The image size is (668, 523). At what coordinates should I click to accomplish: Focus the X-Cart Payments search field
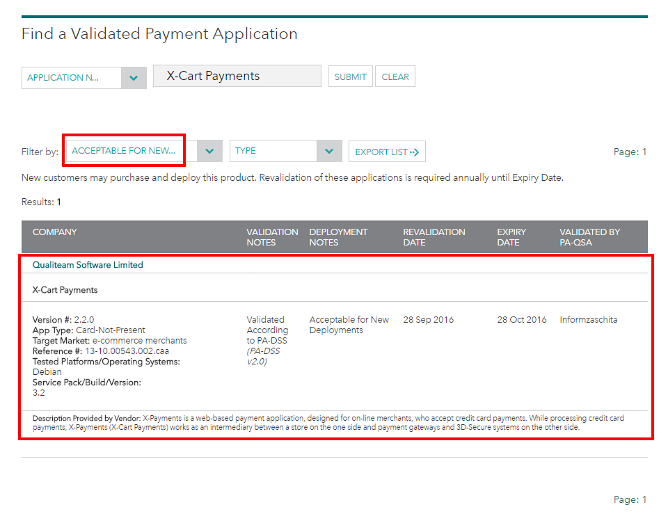point(237,76)
